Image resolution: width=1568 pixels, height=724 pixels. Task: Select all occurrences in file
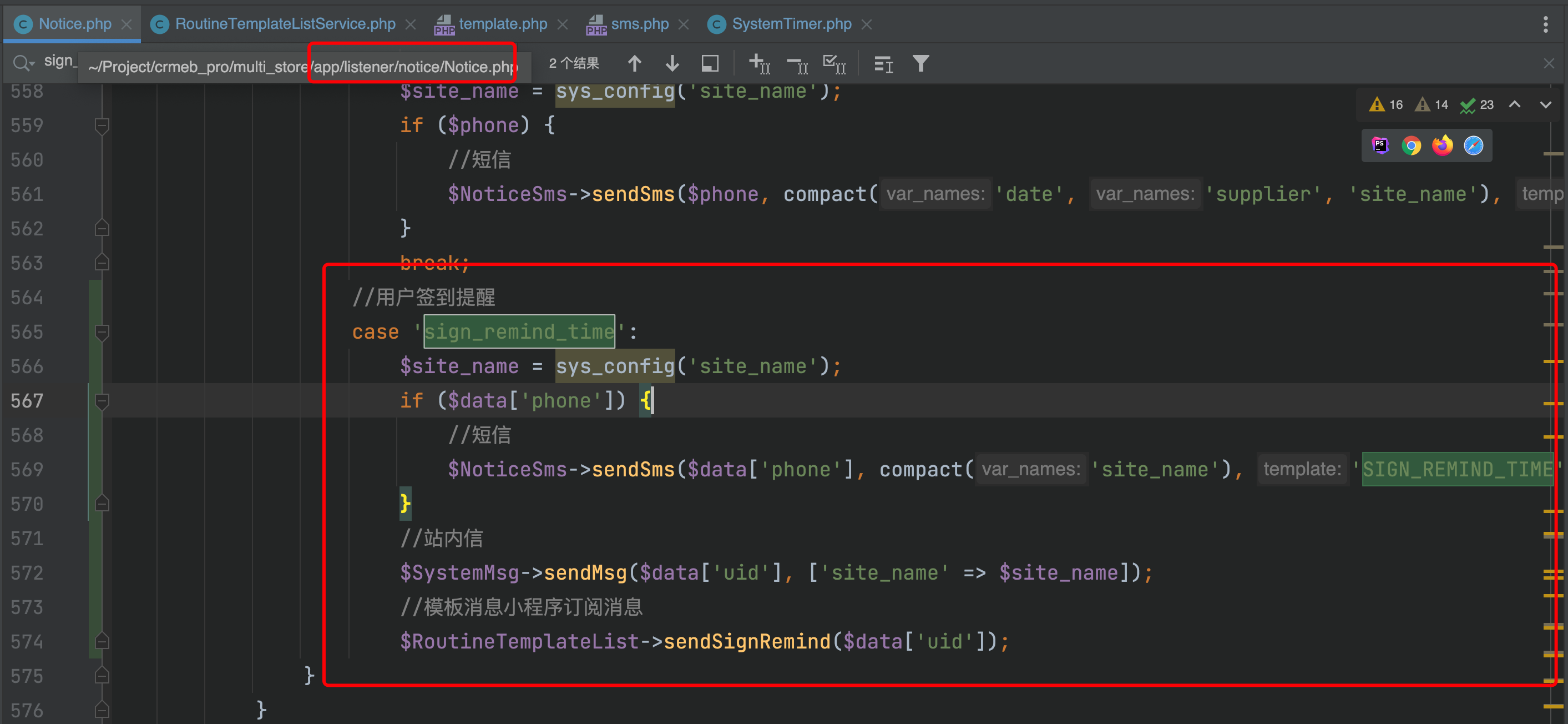pos(834,63)
